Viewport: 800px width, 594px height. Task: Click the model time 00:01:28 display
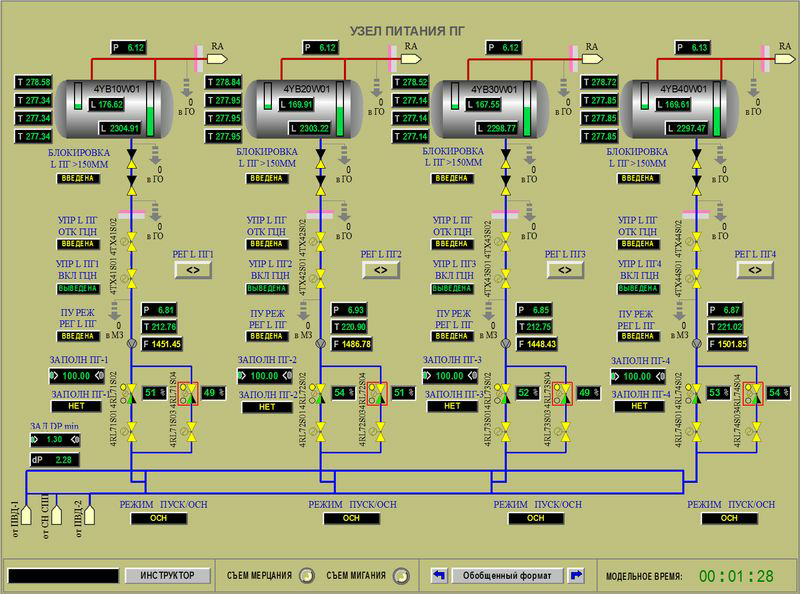click(x=736, y=576)
